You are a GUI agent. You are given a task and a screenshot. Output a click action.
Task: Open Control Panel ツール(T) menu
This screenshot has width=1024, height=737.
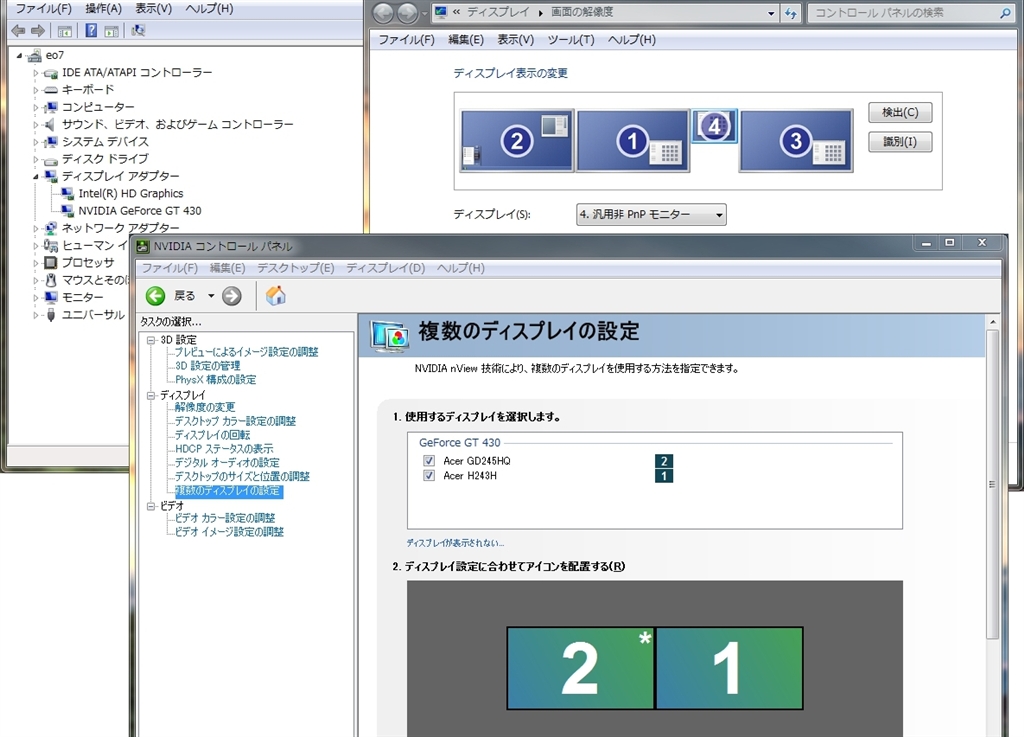point(571,40)
